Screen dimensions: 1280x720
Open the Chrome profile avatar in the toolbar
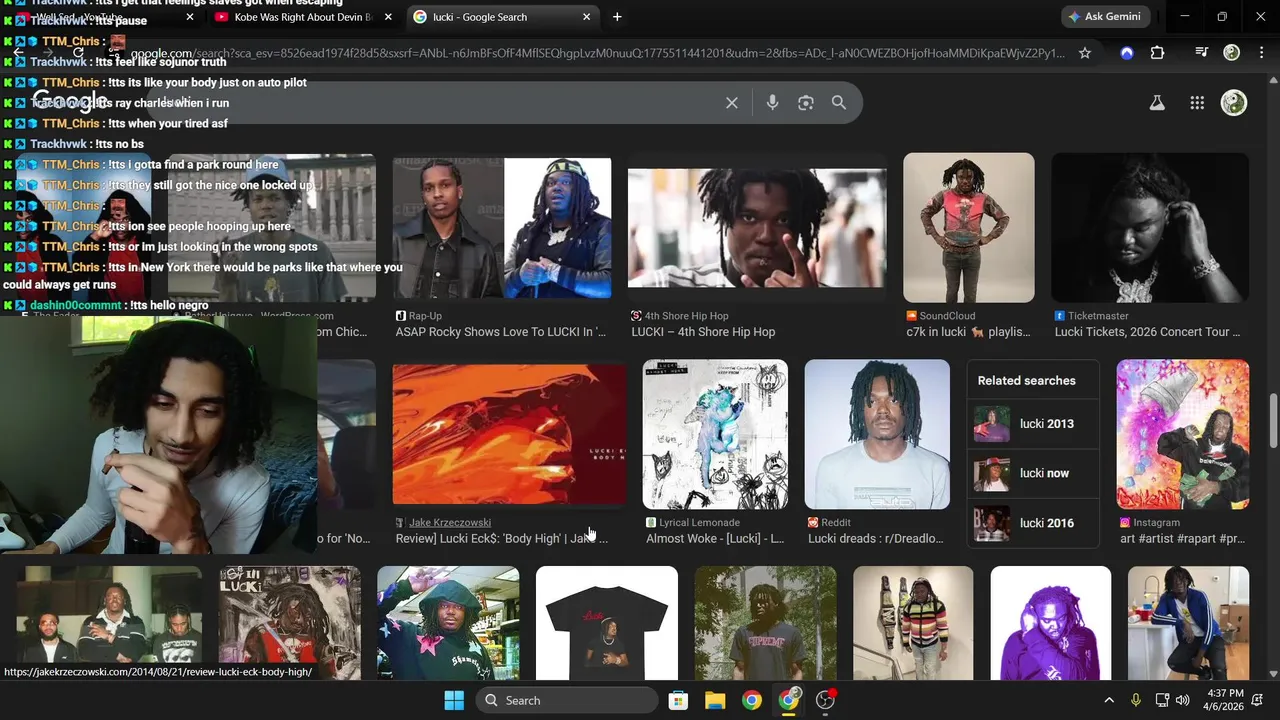point(1232,53)
